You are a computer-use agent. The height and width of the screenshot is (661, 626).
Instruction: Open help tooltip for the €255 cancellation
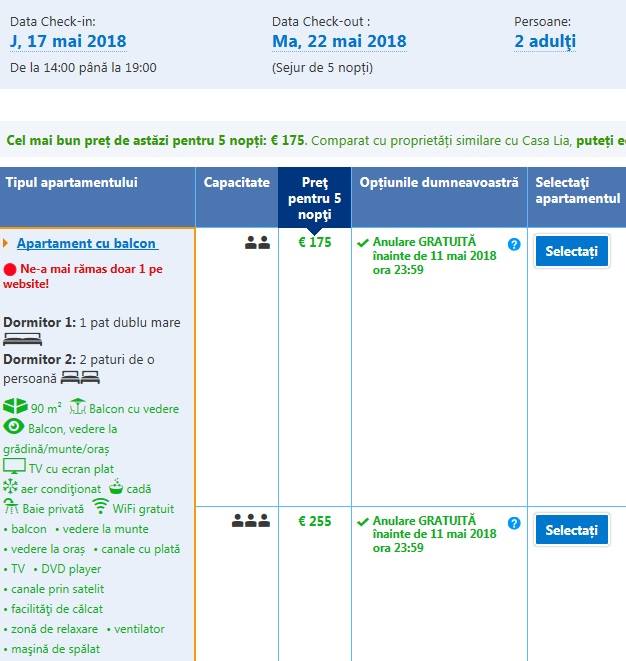click(514, 522)
